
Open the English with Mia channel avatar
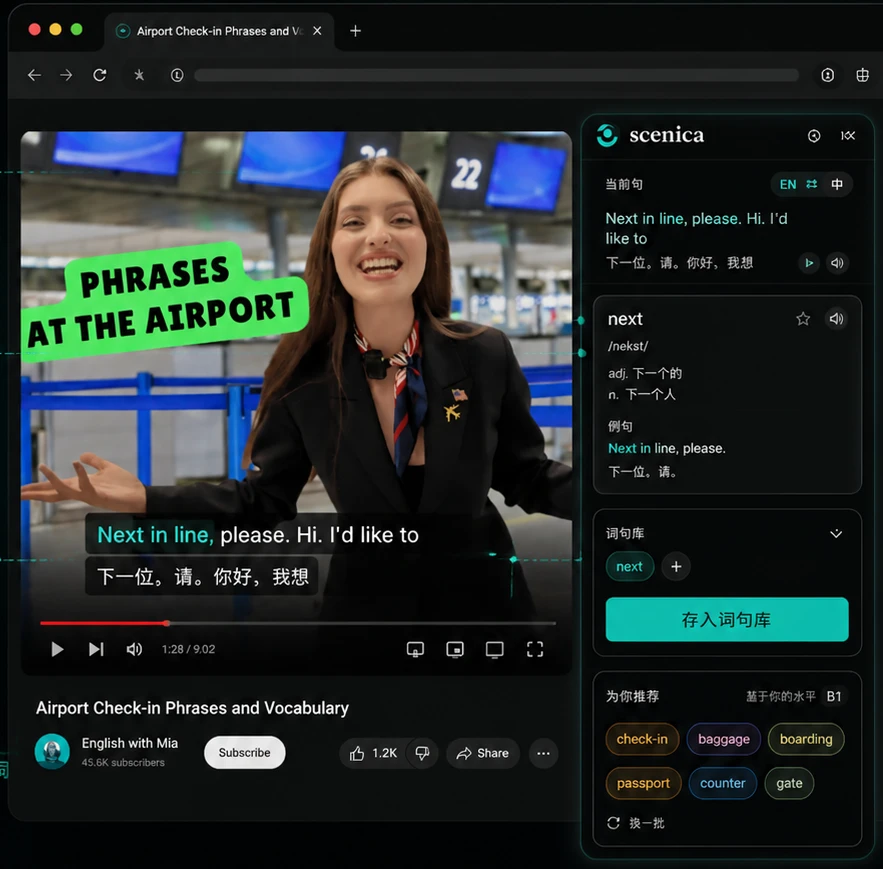coord(52,752)
